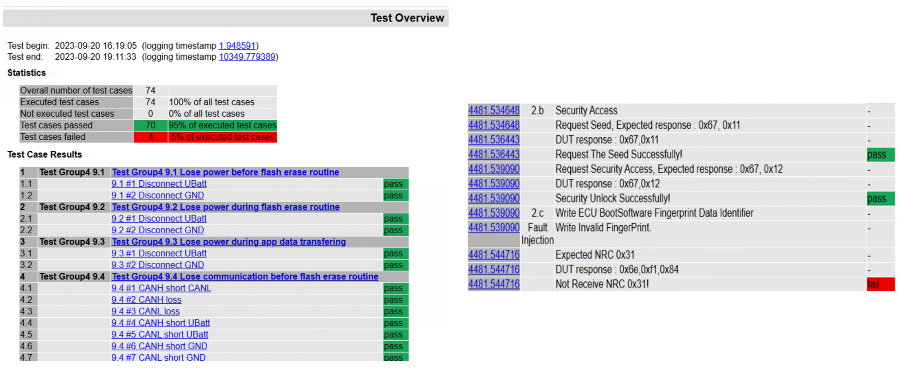The image size is (900, 375).
Task: Click timestamp link beside Write Invalid FingerPrint
Action: point(494,227)
